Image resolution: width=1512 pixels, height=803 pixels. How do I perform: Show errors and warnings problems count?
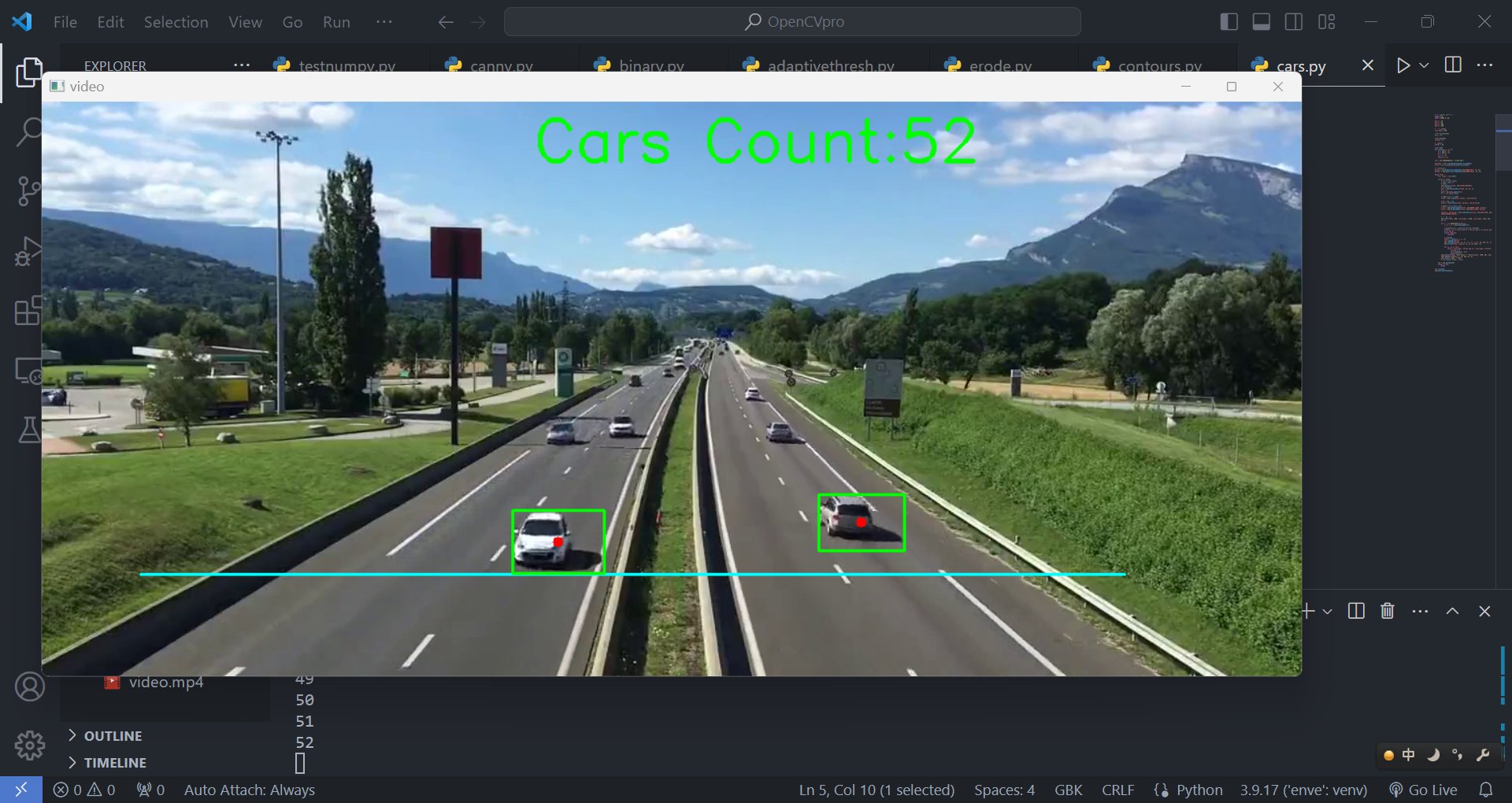click(84, 790)
